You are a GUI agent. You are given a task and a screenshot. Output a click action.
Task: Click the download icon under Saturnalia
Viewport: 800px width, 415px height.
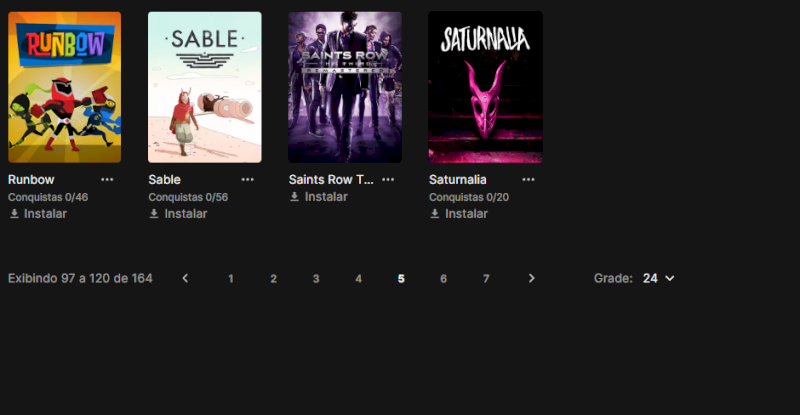point(435,214)
